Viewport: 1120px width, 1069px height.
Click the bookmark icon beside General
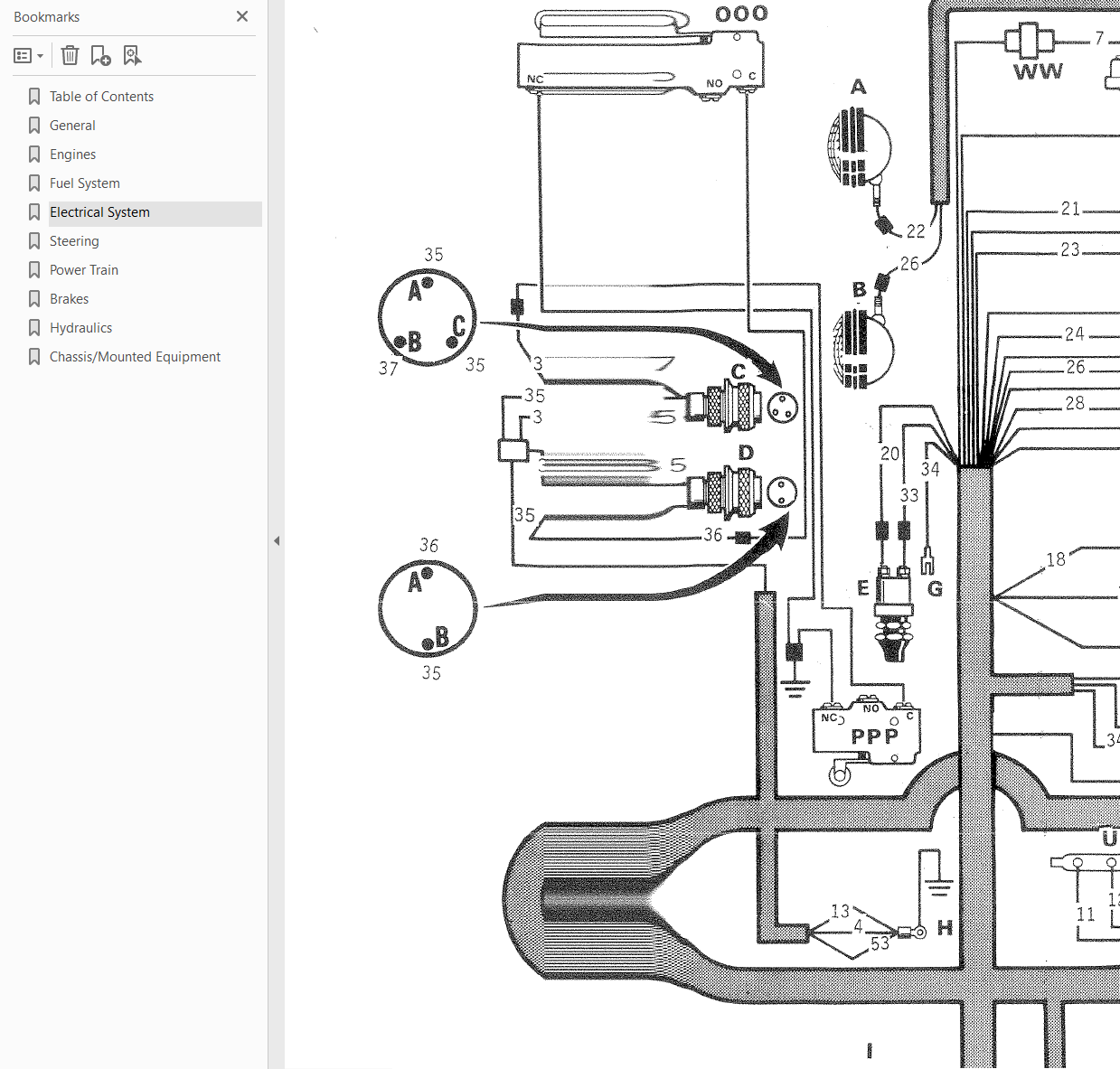[34, 126]
